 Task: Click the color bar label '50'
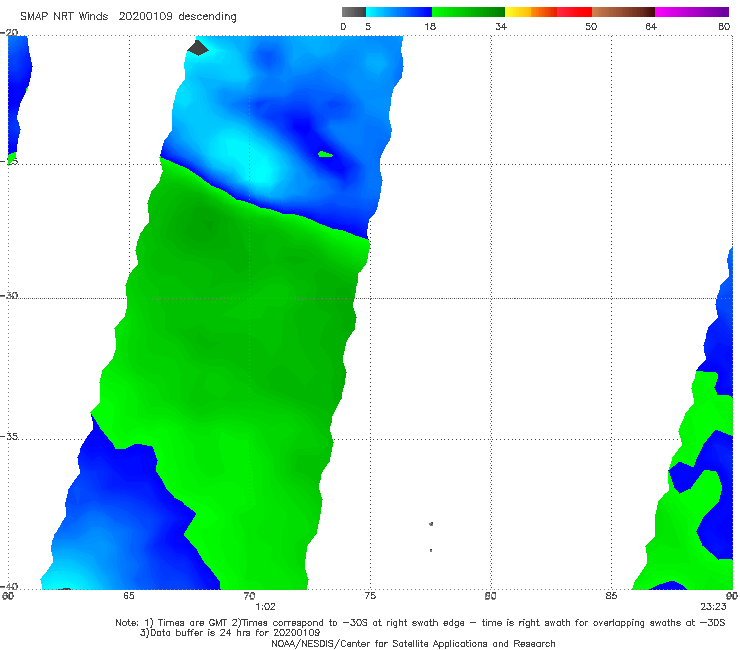591,27
